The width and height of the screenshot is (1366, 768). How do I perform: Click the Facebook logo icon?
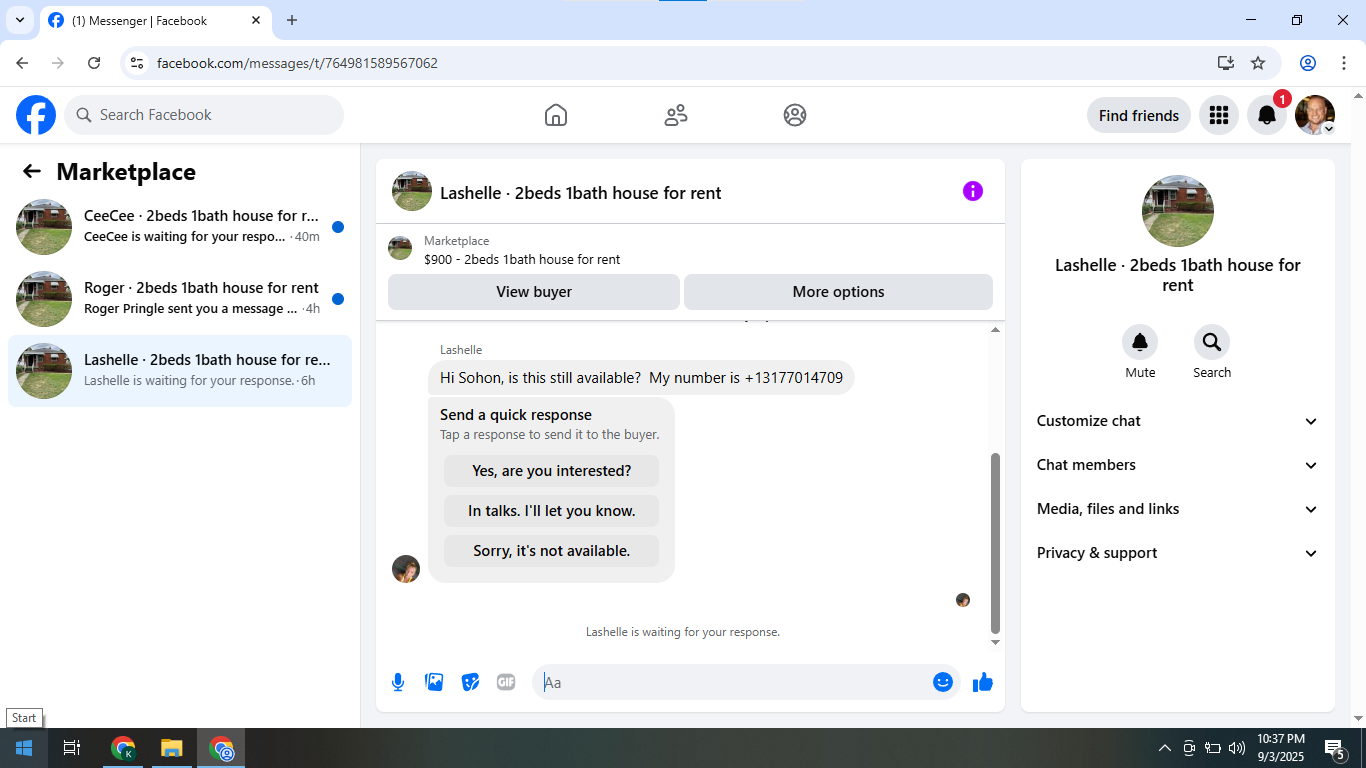36,115
